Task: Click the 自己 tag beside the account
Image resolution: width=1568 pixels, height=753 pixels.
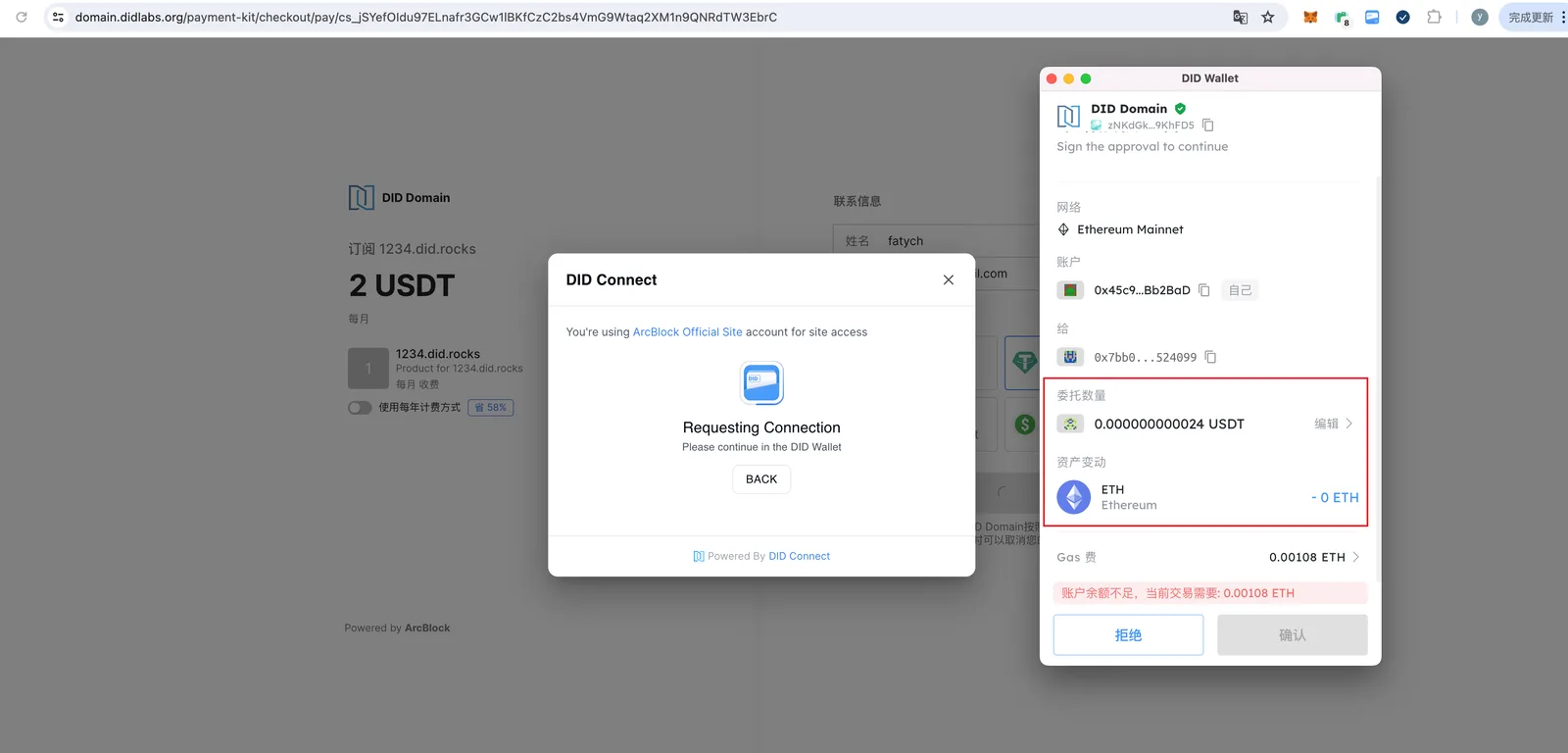Action: coord(1240,290)
